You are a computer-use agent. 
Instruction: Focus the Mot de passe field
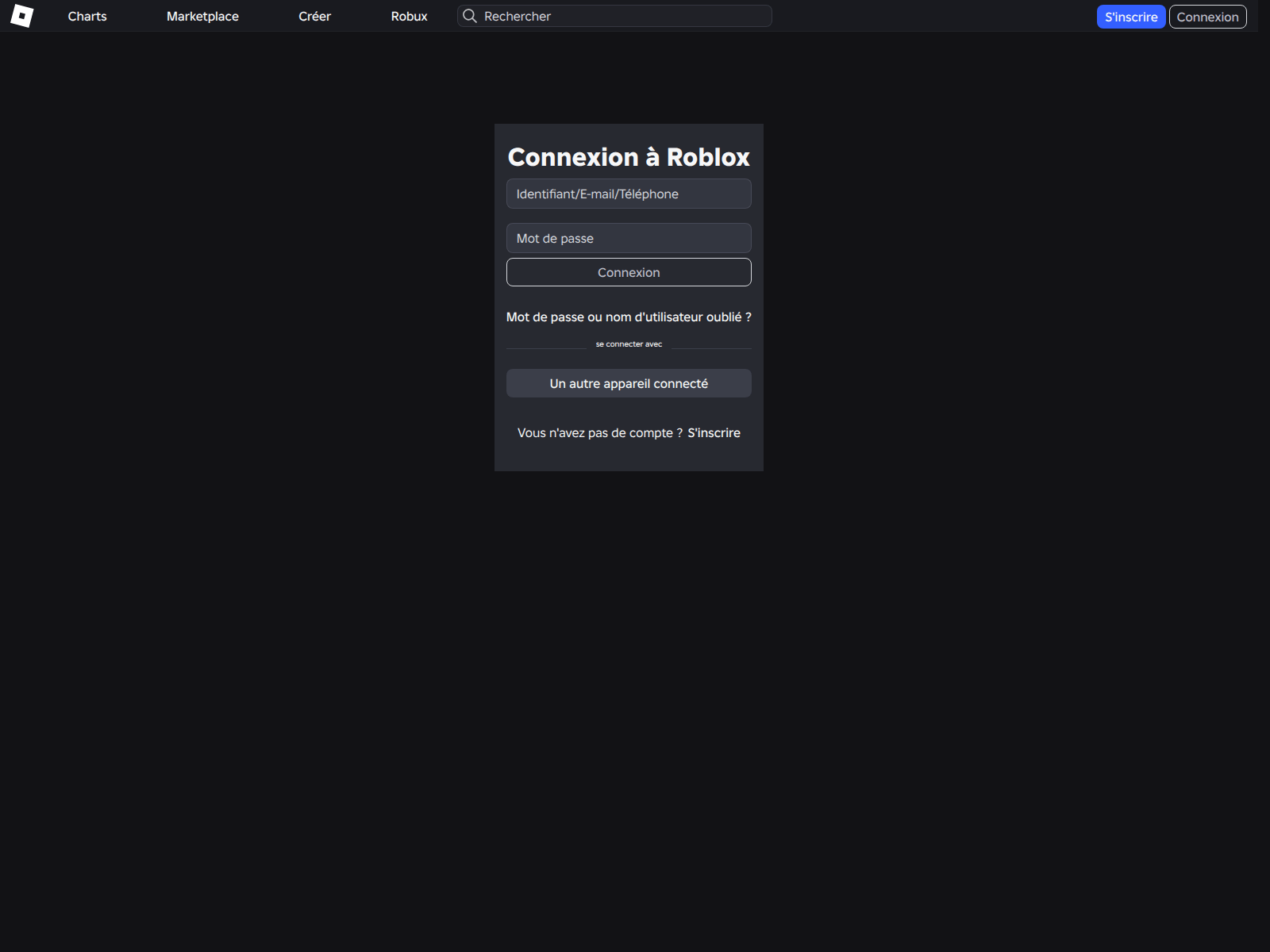tap(629, 238)
